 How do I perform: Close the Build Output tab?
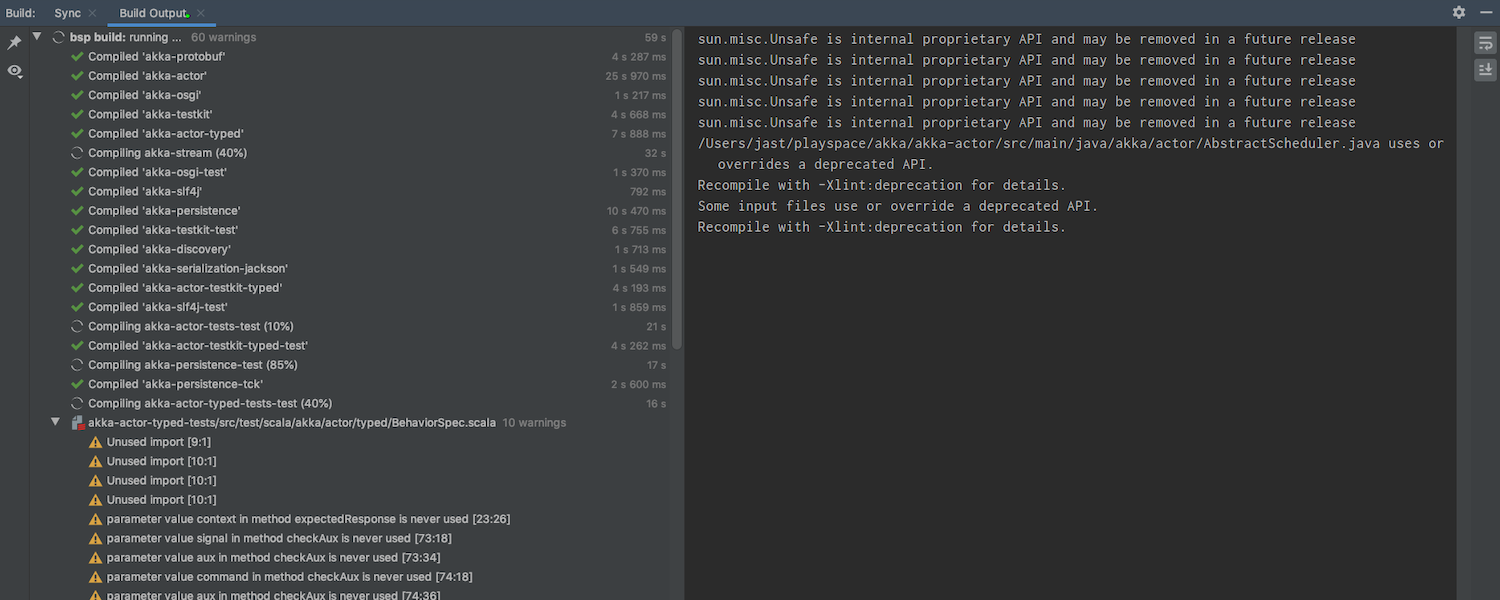[x=200, y=13]
